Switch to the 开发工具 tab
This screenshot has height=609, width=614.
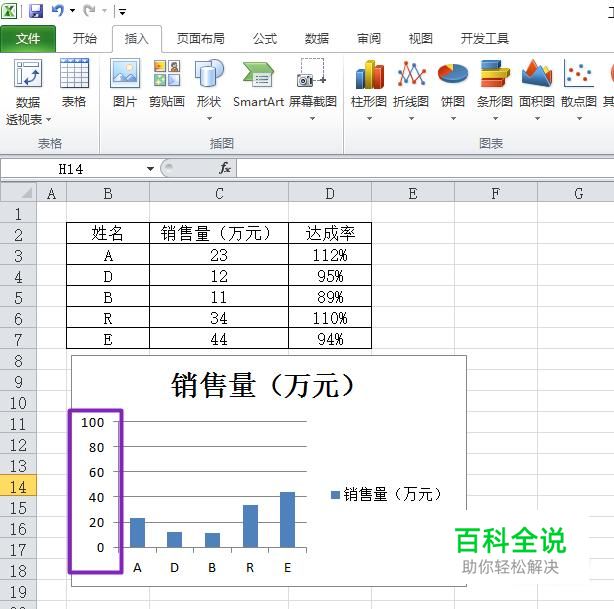point(484,38)
